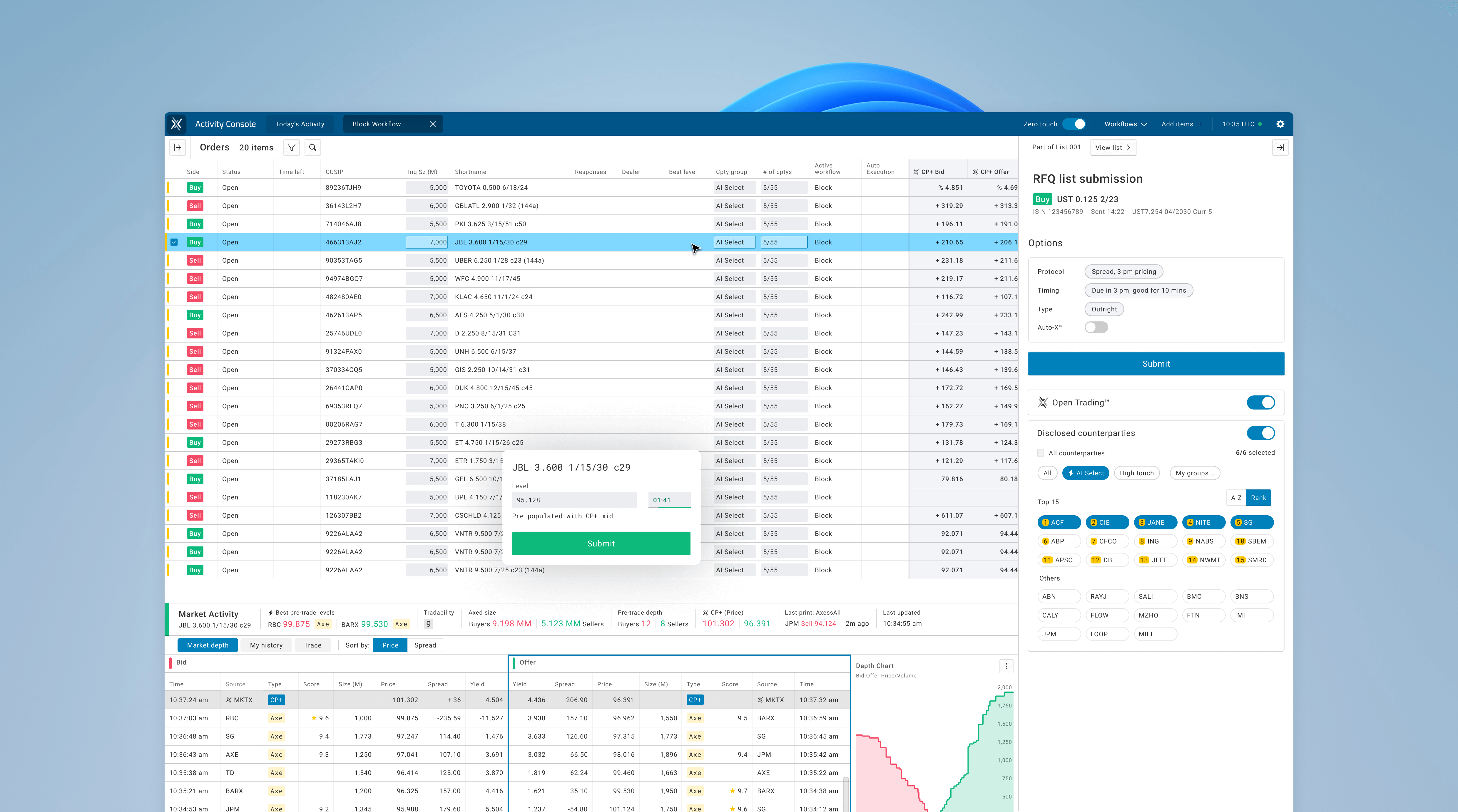Open the Protocol Spread, 3 pm pricing selector

[1123, 272]
